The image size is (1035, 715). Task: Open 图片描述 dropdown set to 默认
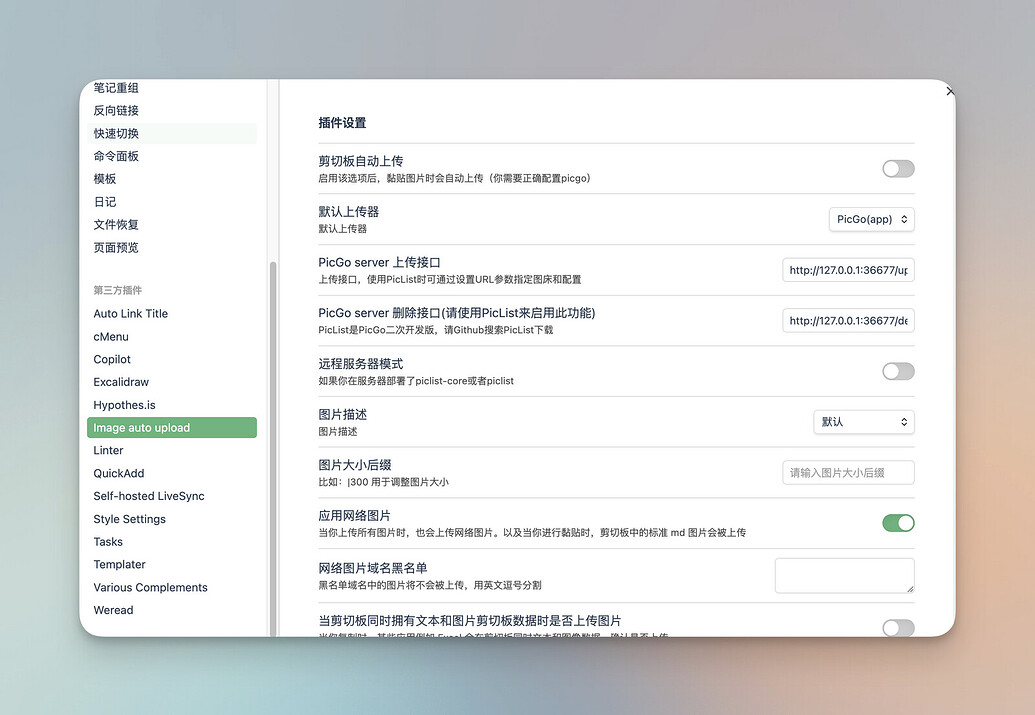coord(863,422)
